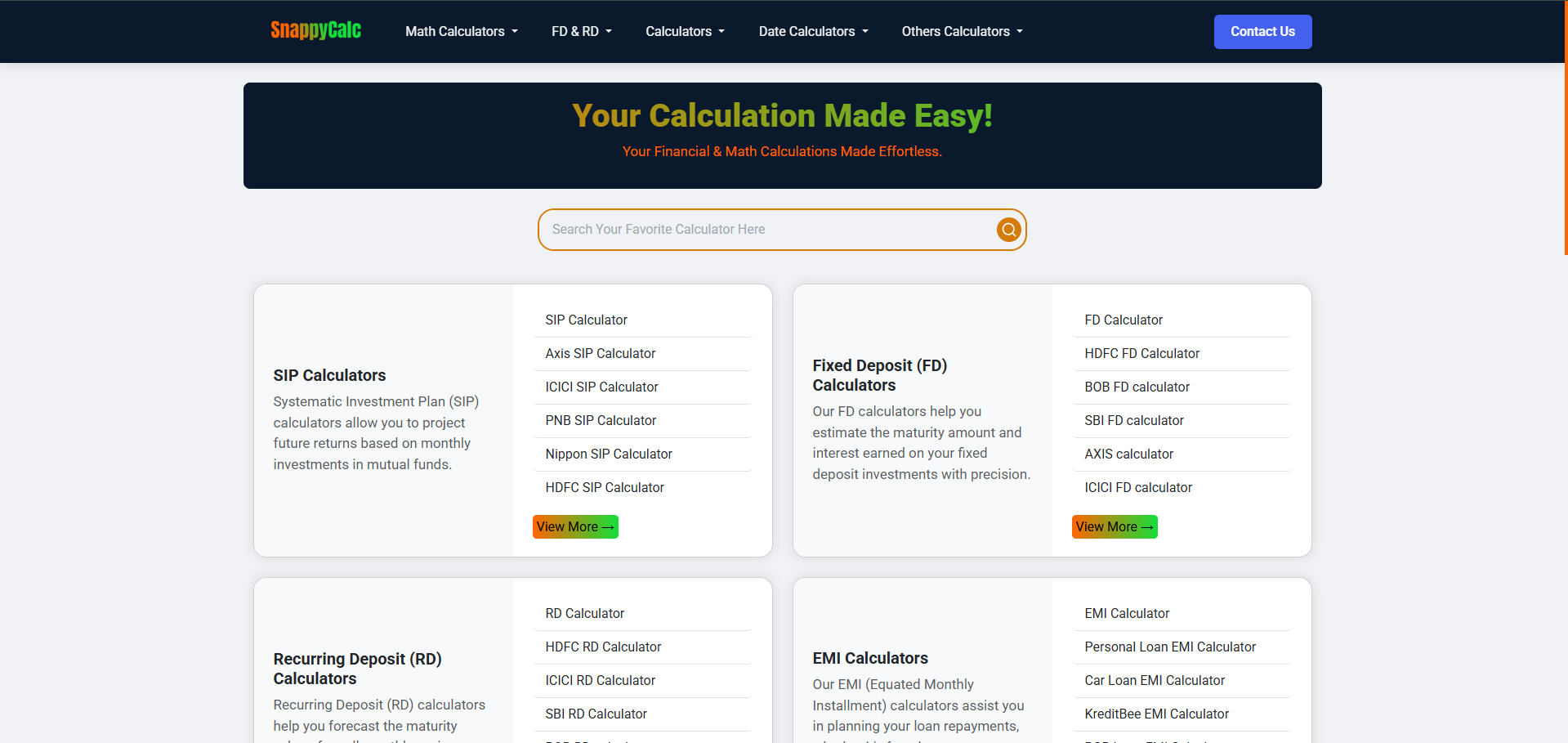Click the Your Calculation Made Easy! banner title

pyautogui.click(x=782, y=115)
